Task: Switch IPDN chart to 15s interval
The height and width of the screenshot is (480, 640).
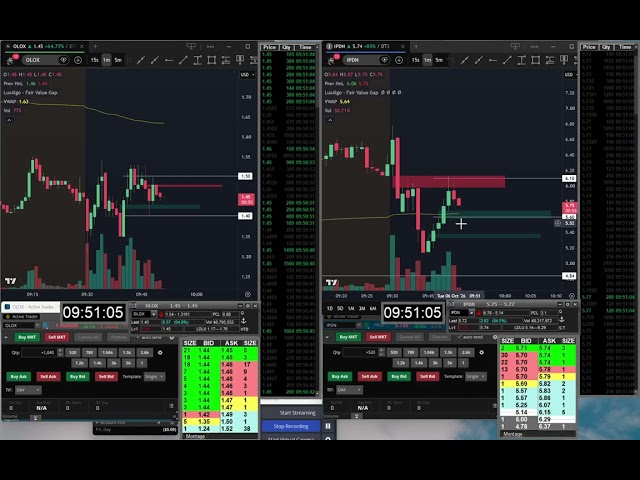Action: pyautogui.click(x=415, y=60)
